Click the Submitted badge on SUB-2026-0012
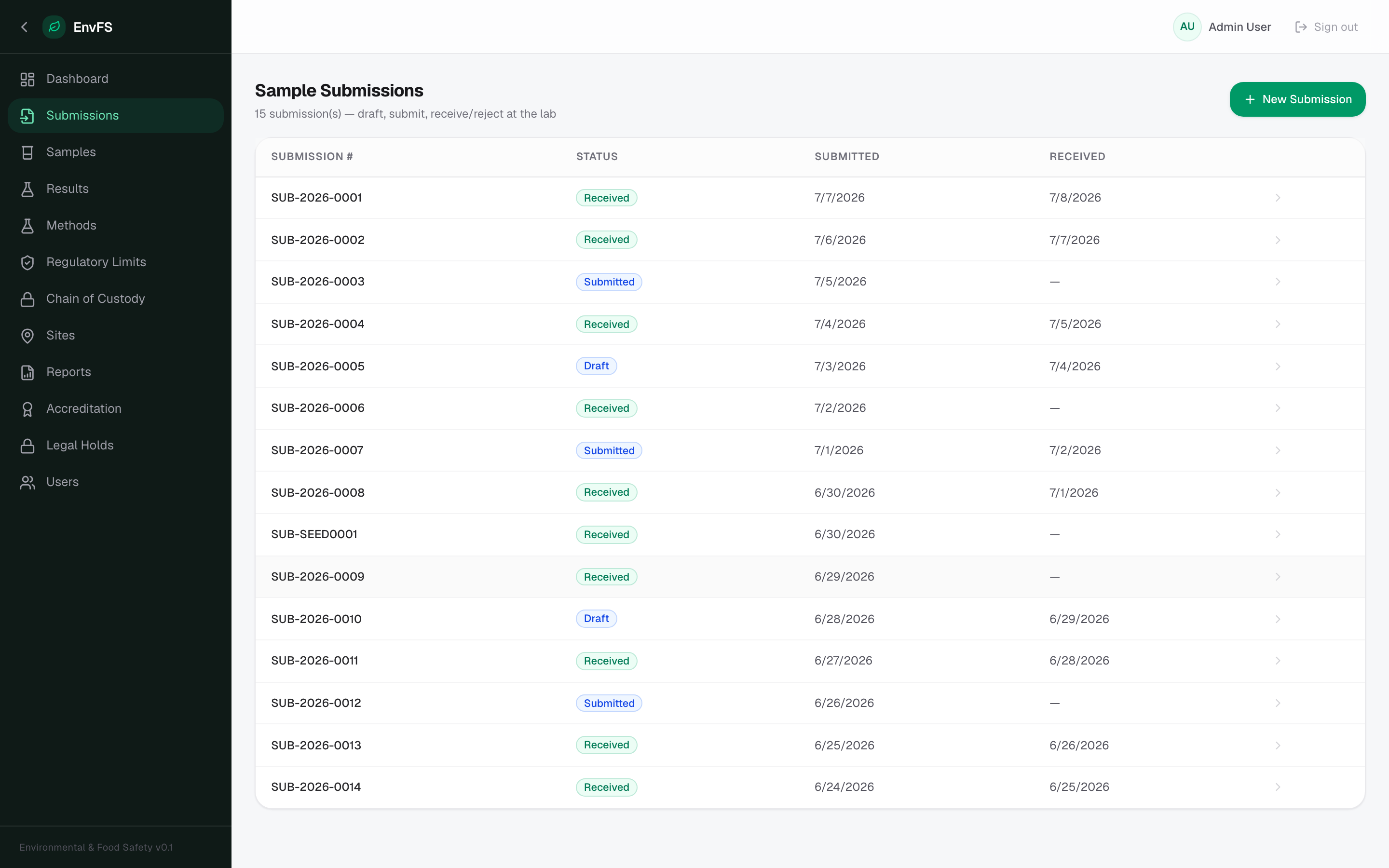Screen dimensions: 1389x868 609,703
